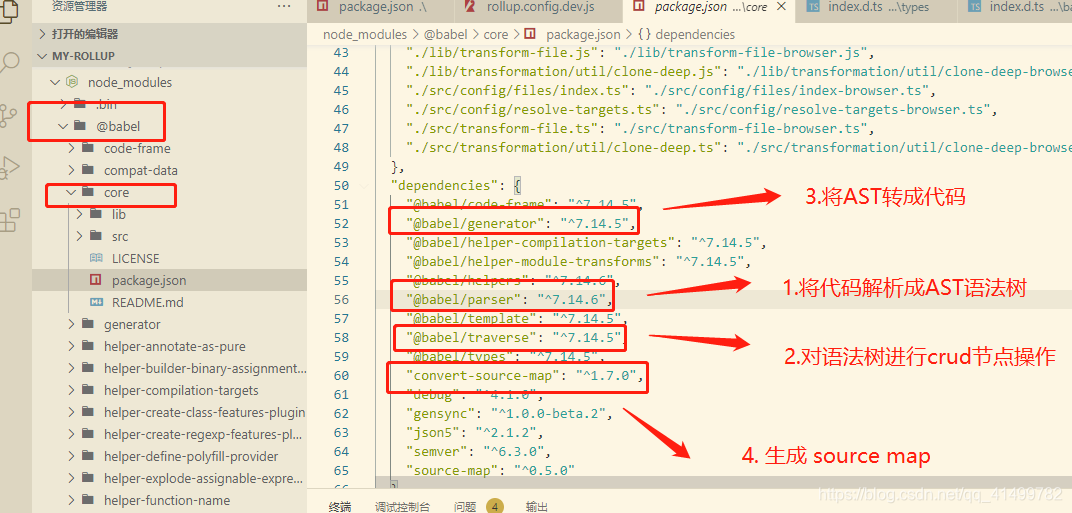1072x513 pixels.
Task: Click the README.md markdown file icon
Action: 96,302
